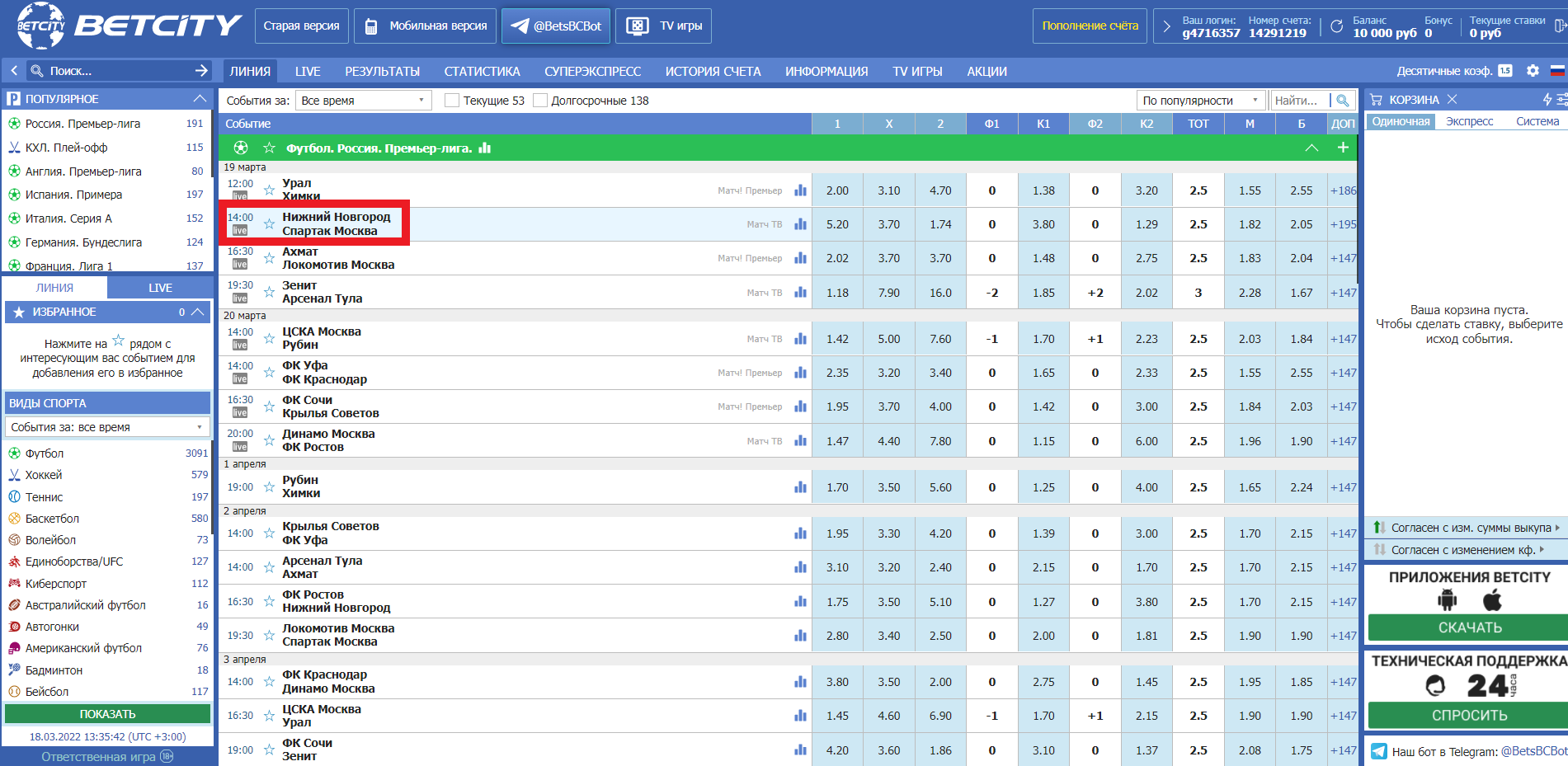Open settings gear icon near coefficient selector
The height and width of the screenshot is (766, 1568).
(1533, 71)
